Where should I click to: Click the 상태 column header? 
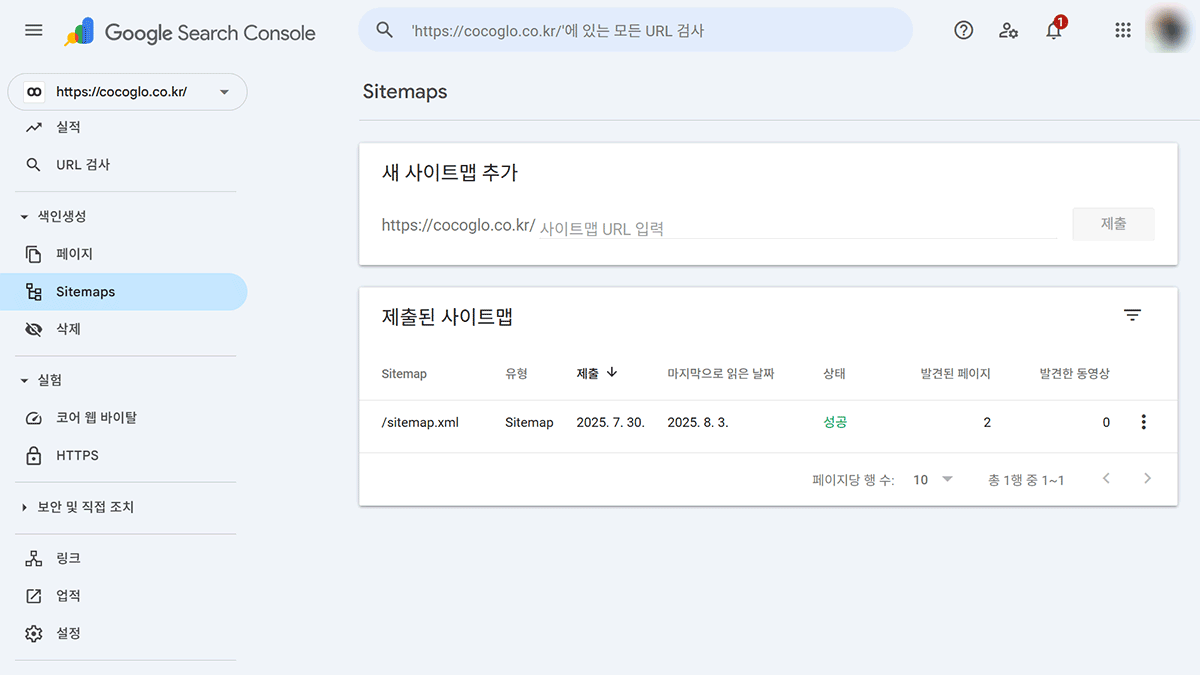(834, 373)
